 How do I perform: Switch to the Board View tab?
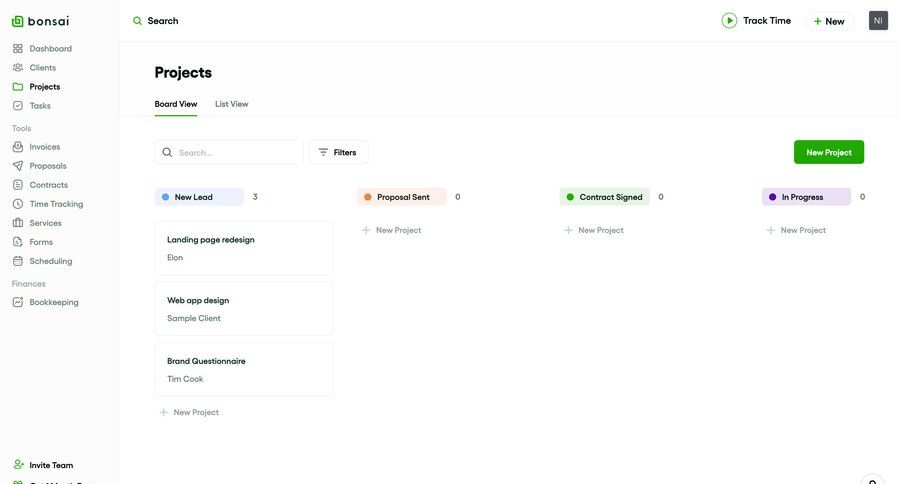click(x=176, y=104)
